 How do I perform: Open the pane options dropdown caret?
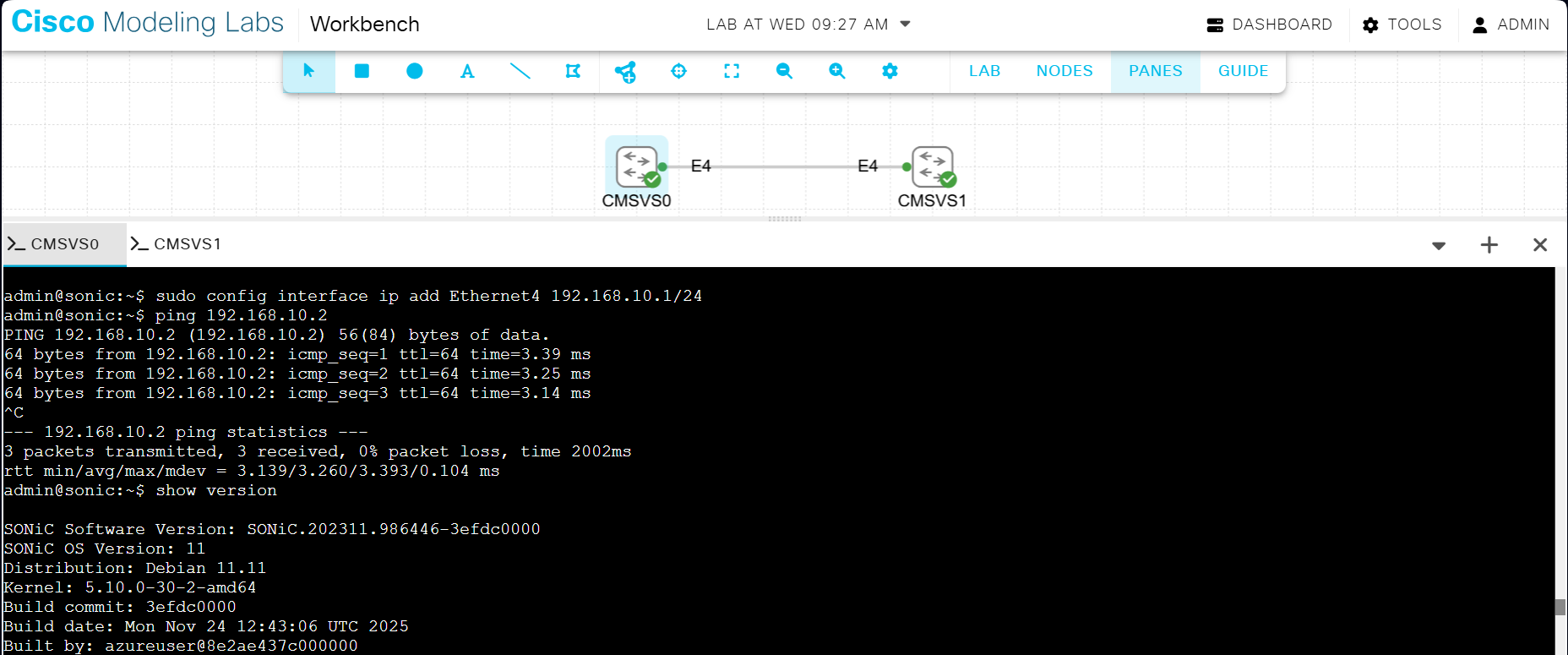1439,246
